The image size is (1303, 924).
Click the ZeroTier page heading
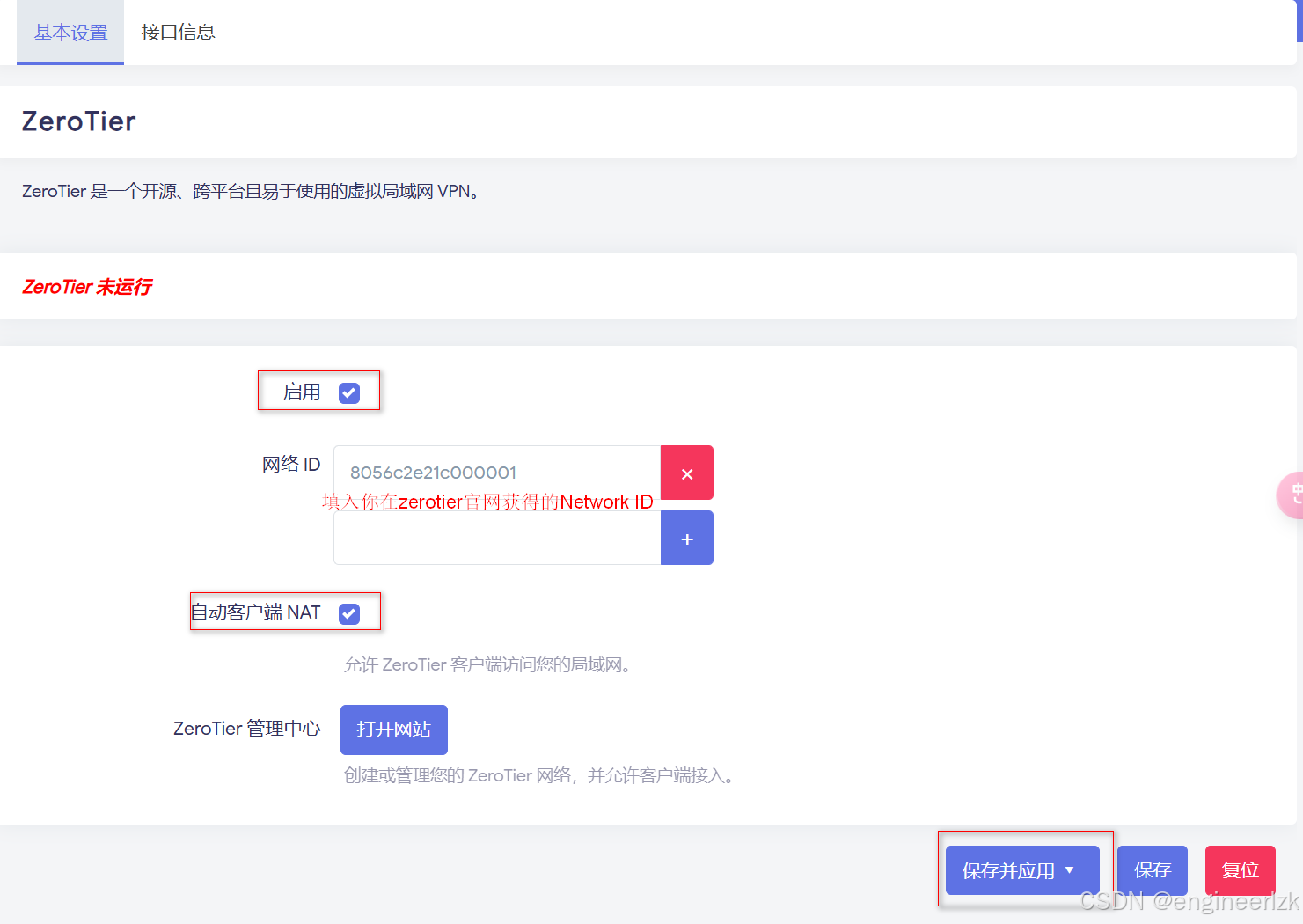point(79,121)
